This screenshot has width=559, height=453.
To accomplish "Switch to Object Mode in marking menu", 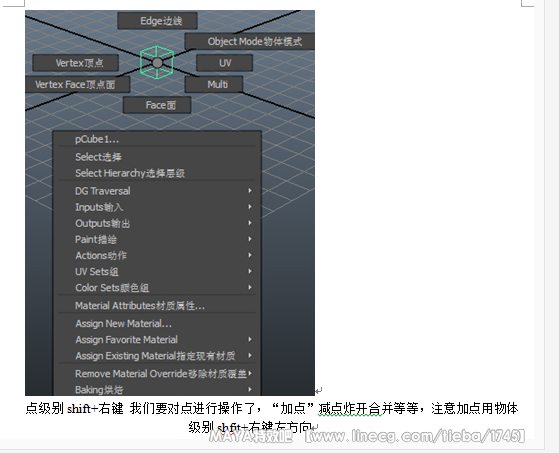I will coord(250,42).
